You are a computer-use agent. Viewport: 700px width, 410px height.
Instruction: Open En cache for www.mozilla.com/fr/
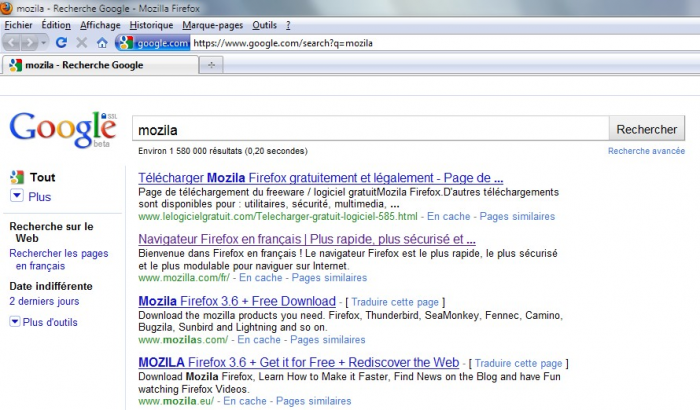[x=260, y=278]
